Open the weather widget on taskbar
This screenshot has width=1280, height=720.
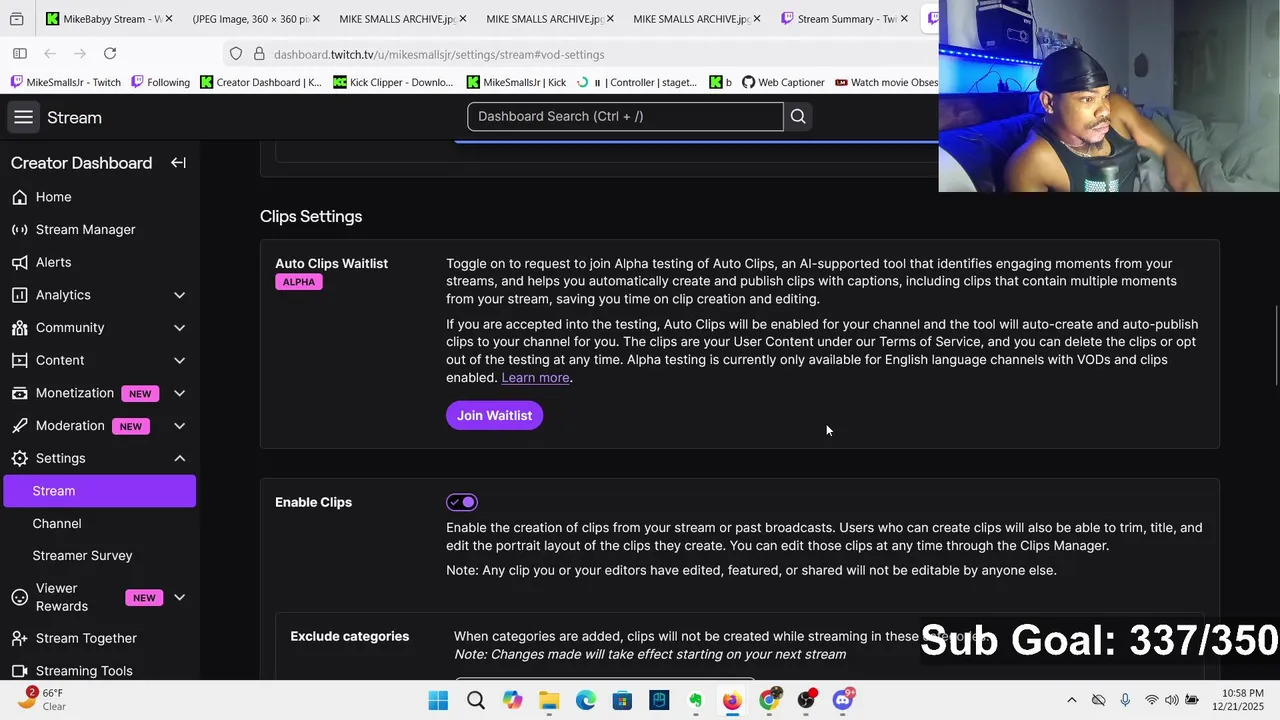click(44, 699)
